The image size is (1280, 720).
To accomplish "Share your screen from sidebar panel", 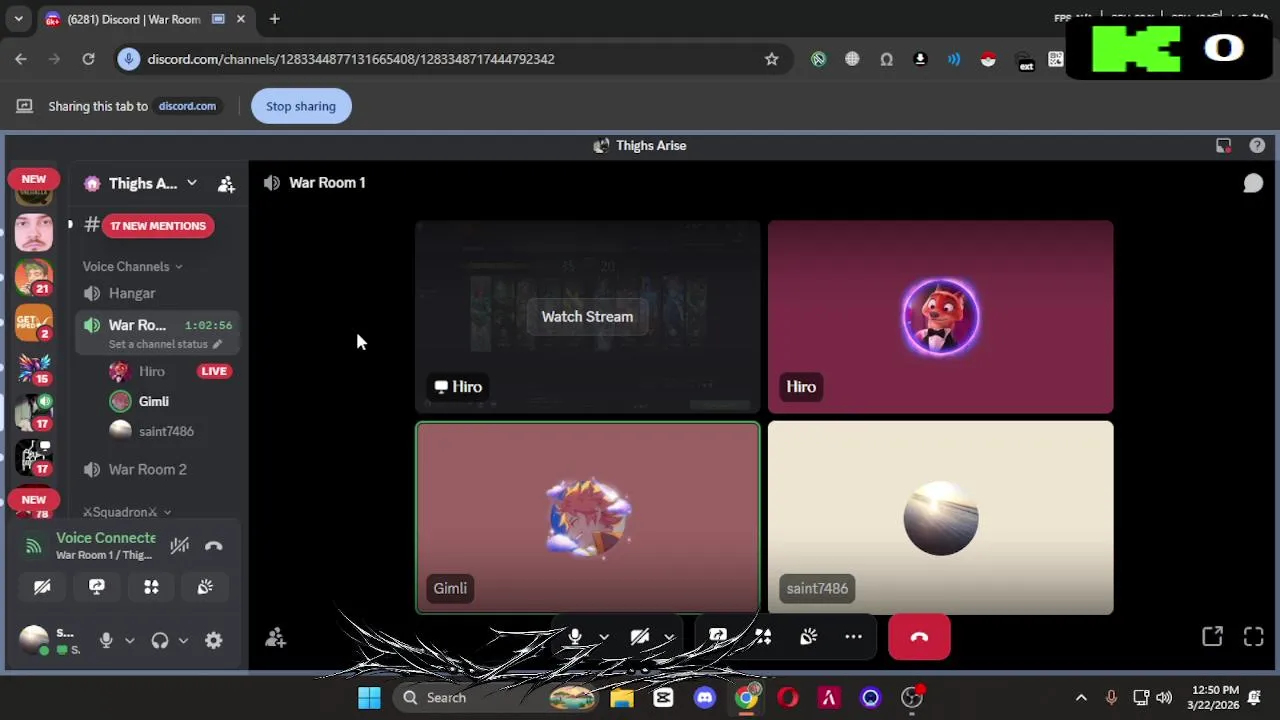I will pos(96,587).
